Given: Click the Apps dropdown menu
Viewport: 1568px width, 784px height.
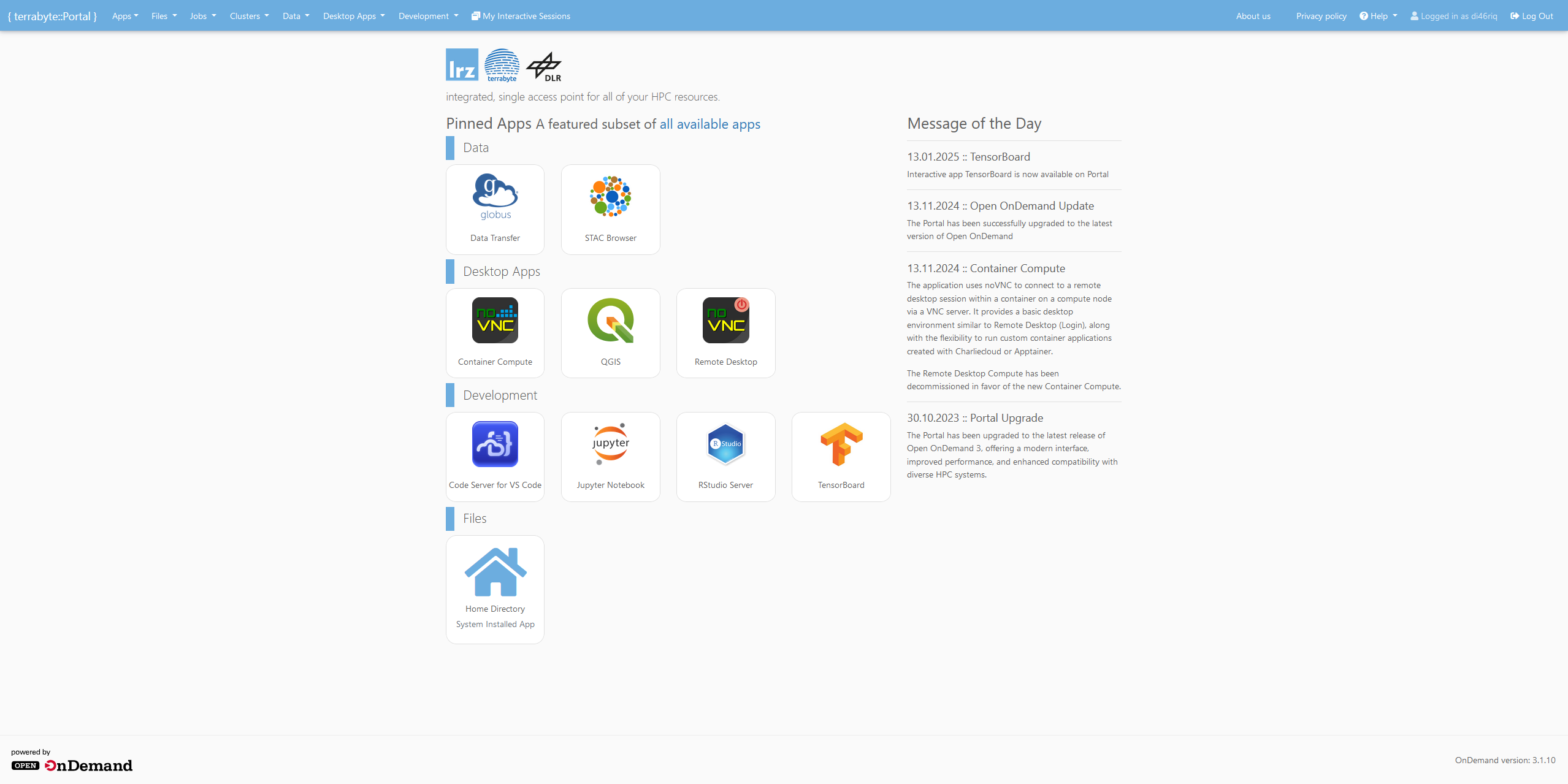Looking at the screenshot, I should pyautogui.click(x=123, y=15).
